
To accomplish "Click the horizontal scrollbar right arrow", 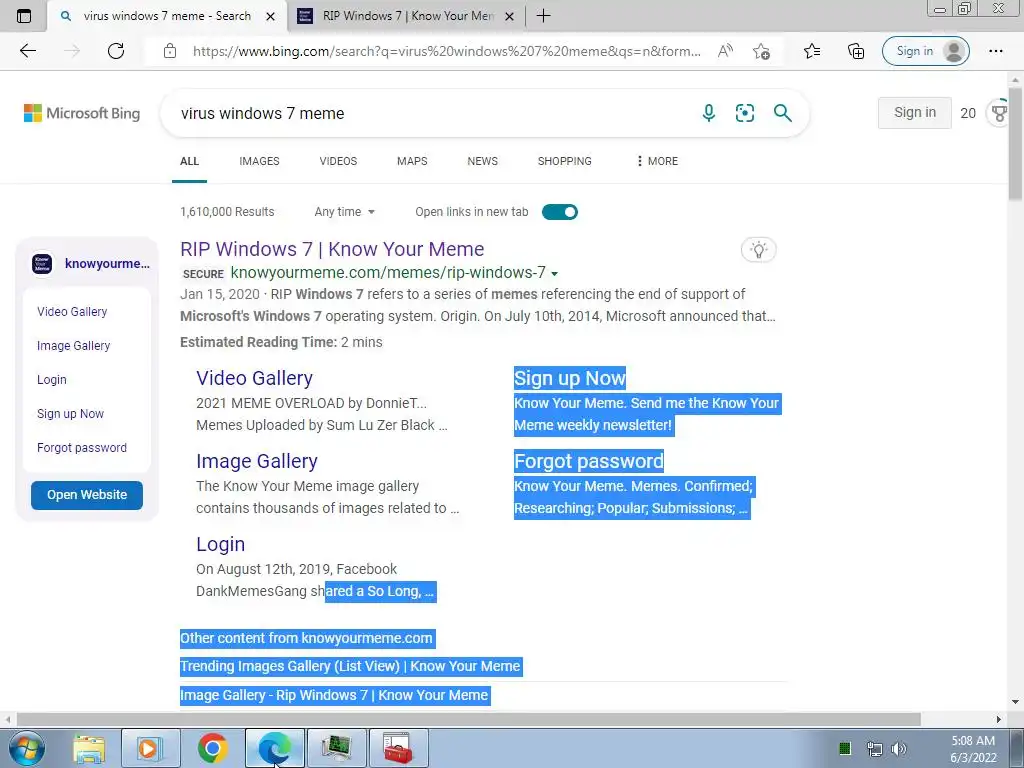I will pos(999,719).
